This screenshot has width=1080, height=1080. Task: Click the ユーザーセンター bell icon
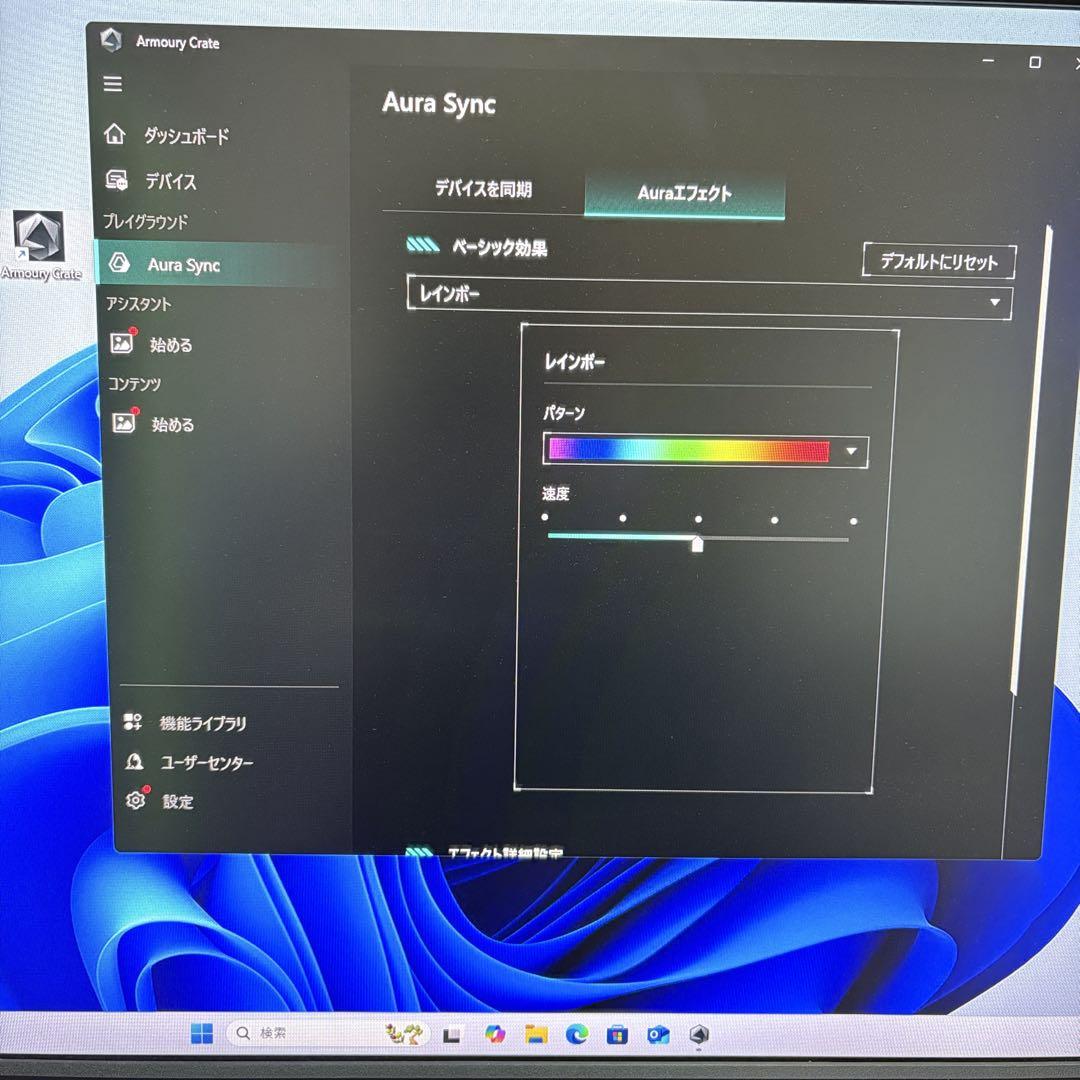pos(134,761)
